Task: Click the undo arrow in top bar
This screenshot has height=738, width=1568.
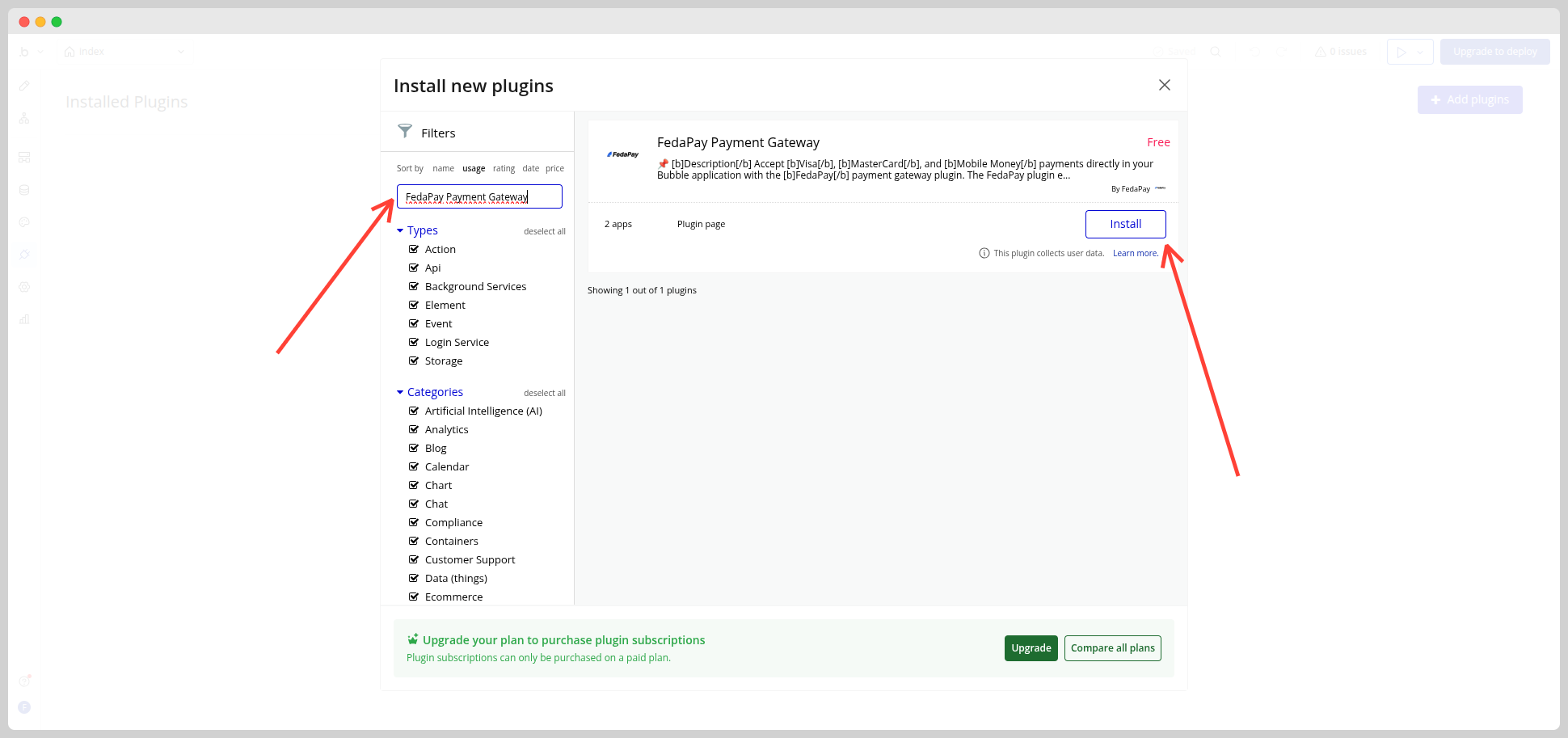Action: tap(1254, 52)
